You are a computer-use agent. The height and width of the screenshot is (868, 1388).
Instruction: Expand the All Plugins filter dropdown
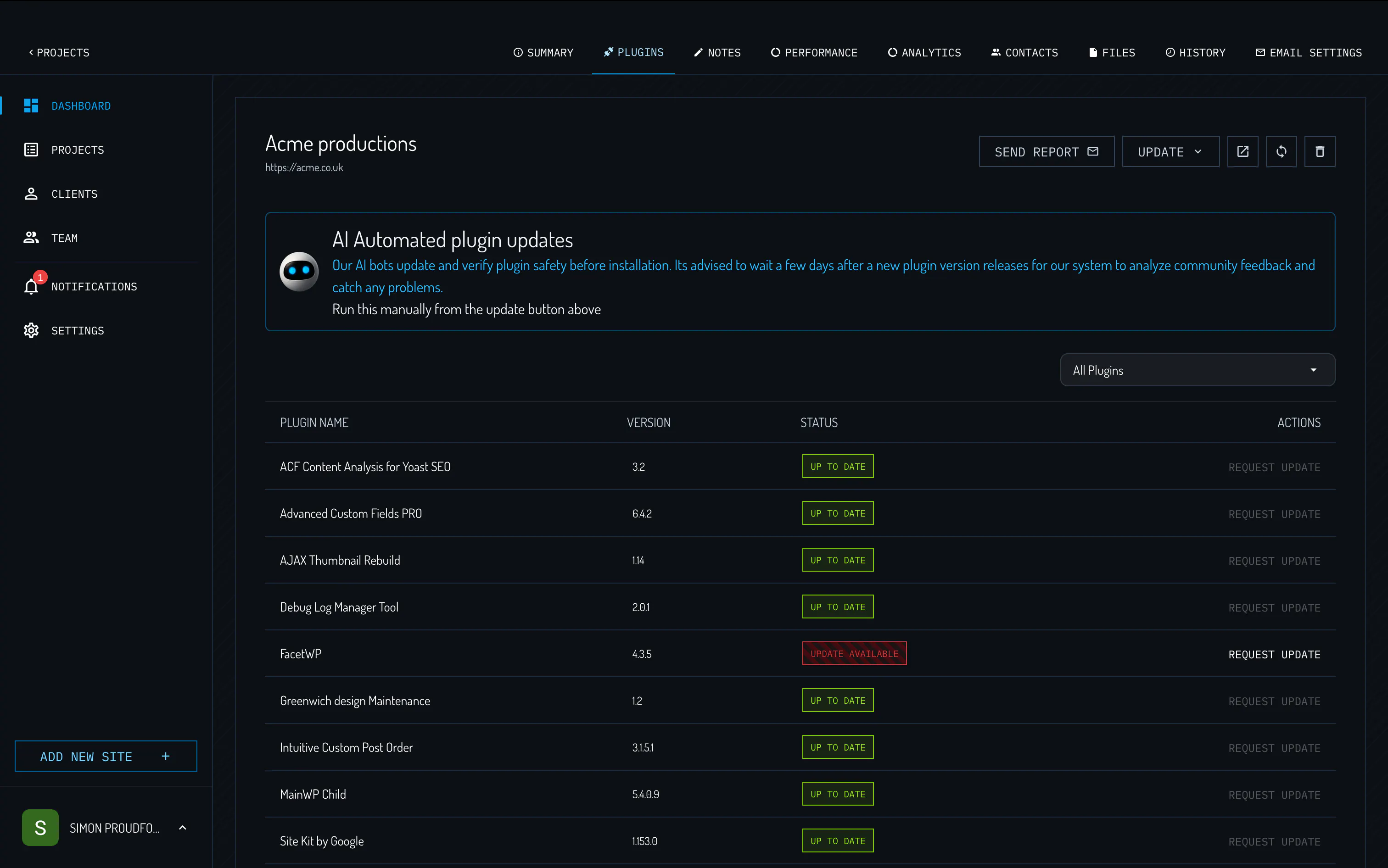click(x=1198, y=370)
